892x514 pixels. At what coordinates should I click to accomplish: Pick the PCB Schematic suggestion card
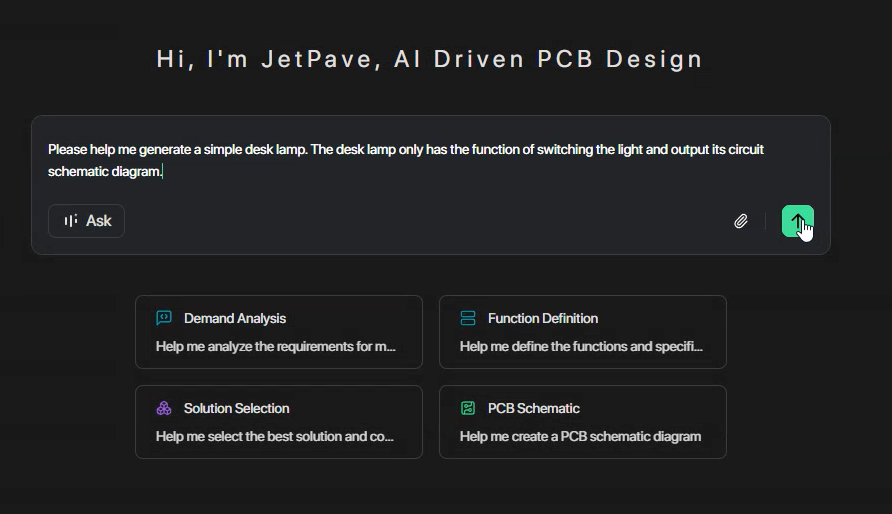click(582, 422)
